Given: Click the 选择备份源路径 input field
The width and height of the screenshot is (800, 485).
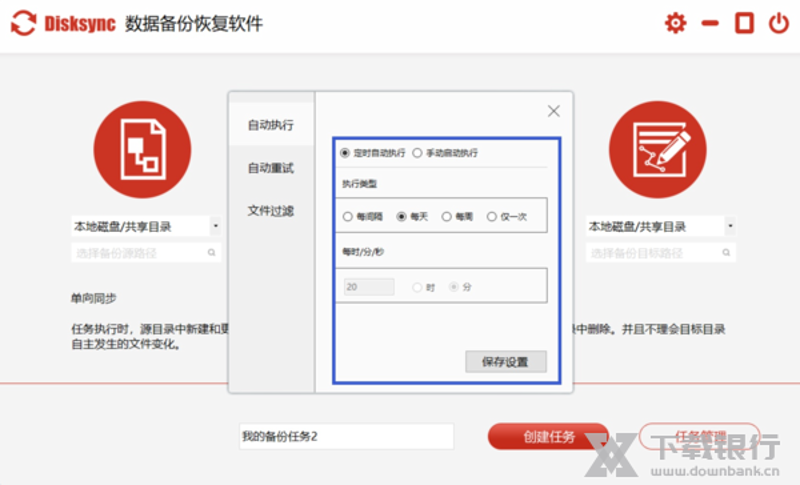Looking at the screenshot, I should click(146, 253).
